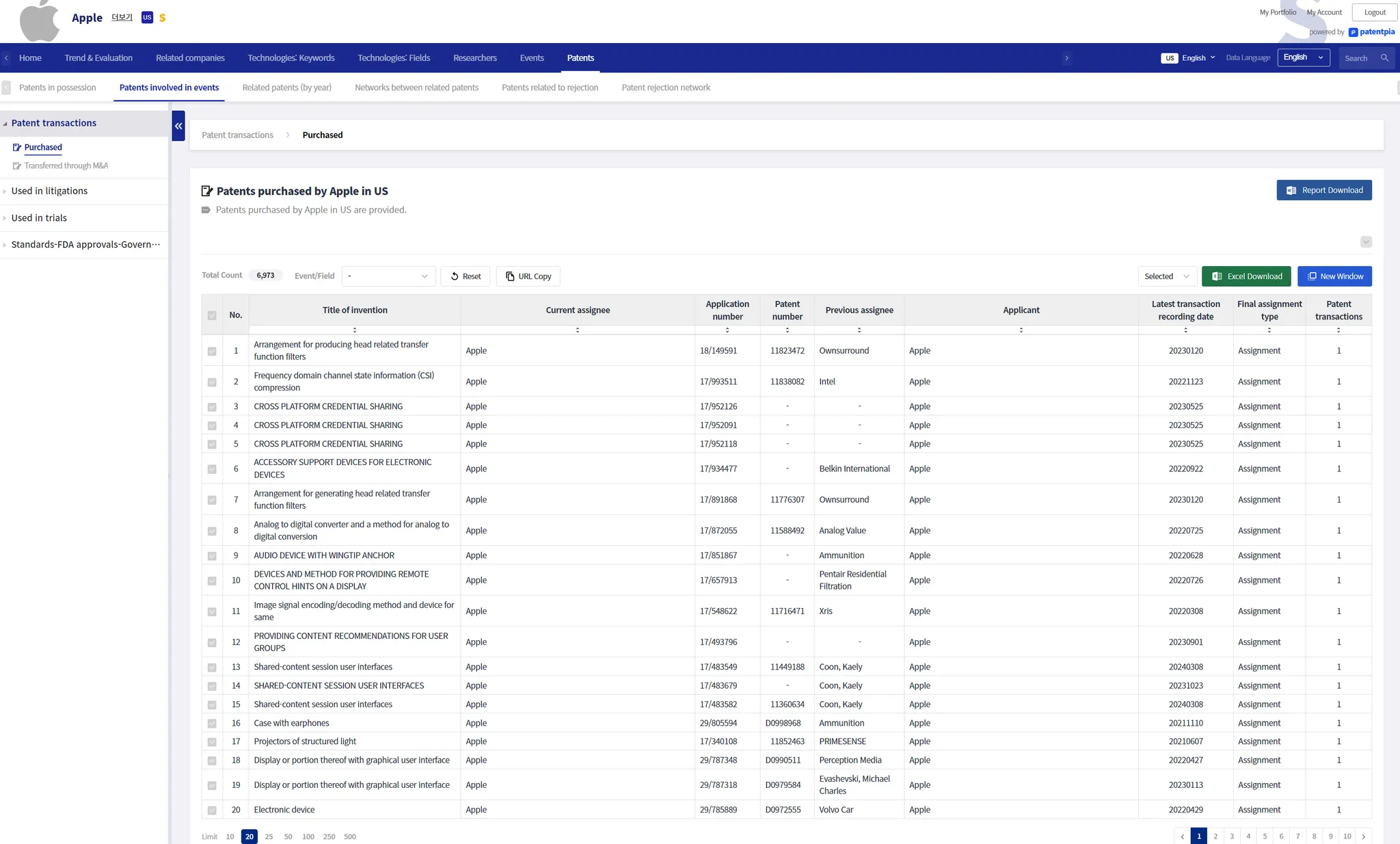
Task: Collapse description panel with small chevron
Action: (x=1366, y=242)
